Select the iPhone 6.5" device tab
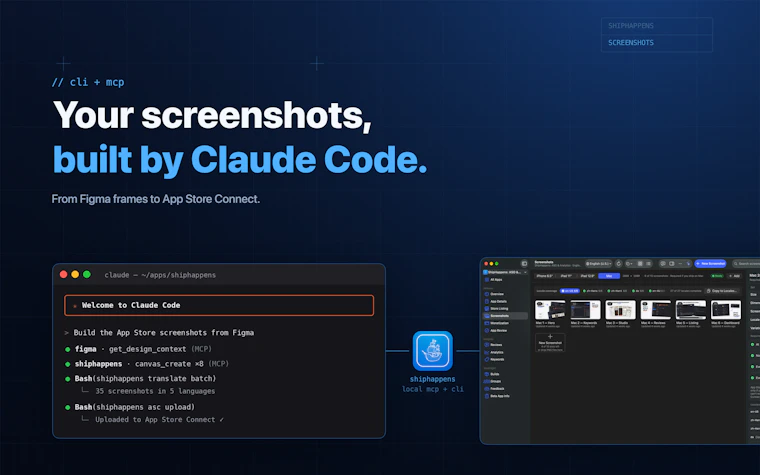 coord(545,276)
